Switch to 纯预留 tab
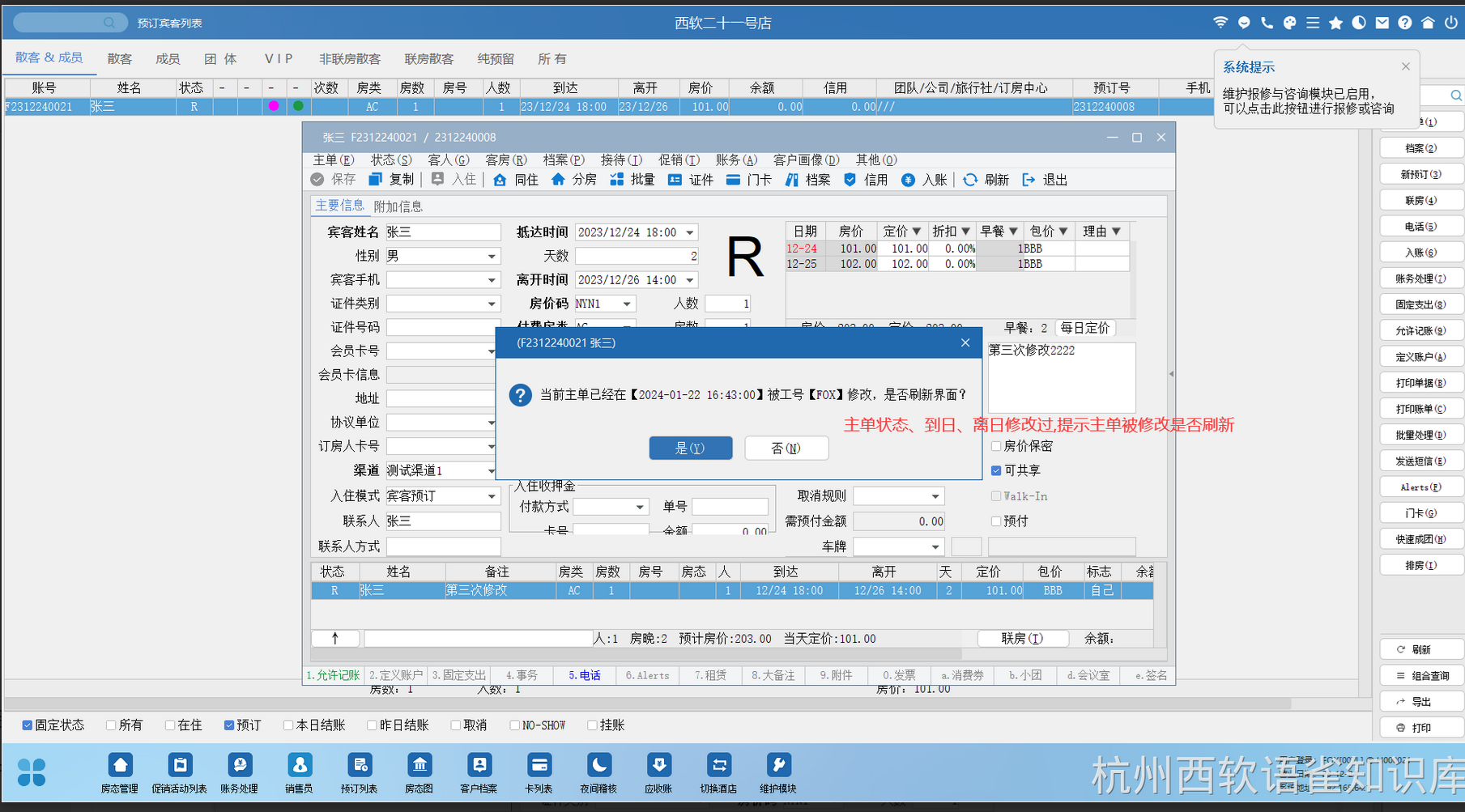 click(x=496, y=59)
